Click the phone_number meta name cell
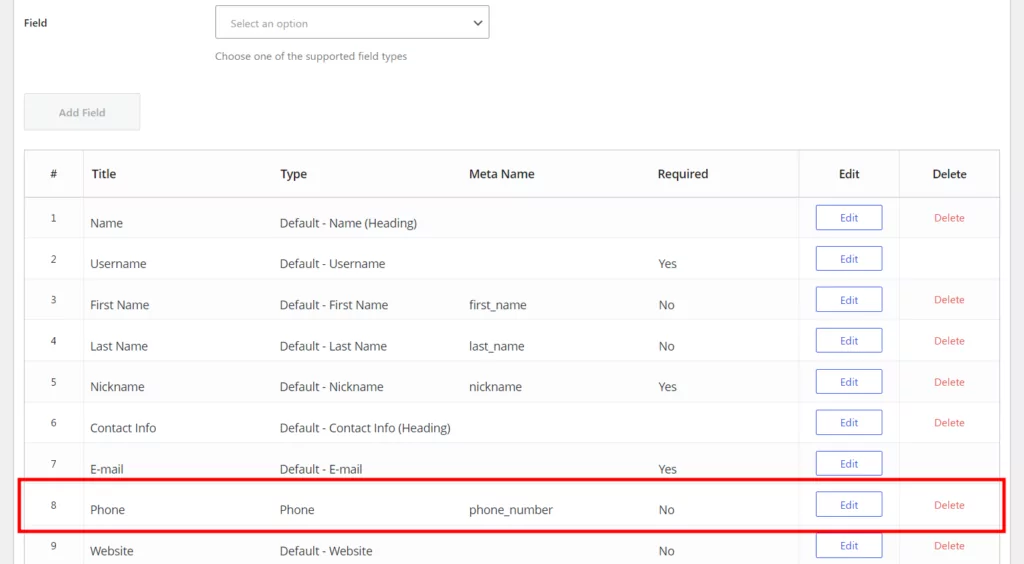The height and width of the screenshot is (564, 1024). [510, 510]
